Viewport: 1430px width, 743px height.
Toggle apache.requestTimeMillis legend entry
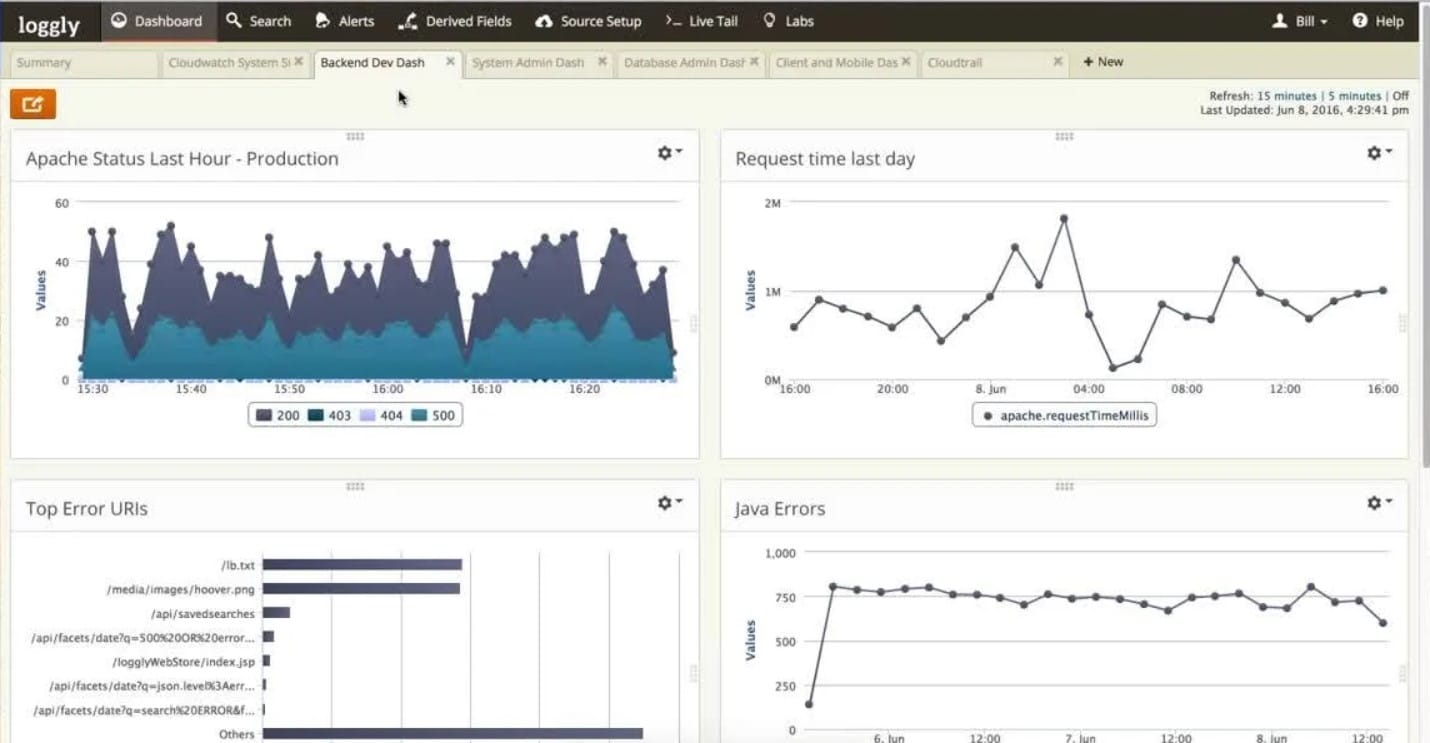[x=1064, y=415]
